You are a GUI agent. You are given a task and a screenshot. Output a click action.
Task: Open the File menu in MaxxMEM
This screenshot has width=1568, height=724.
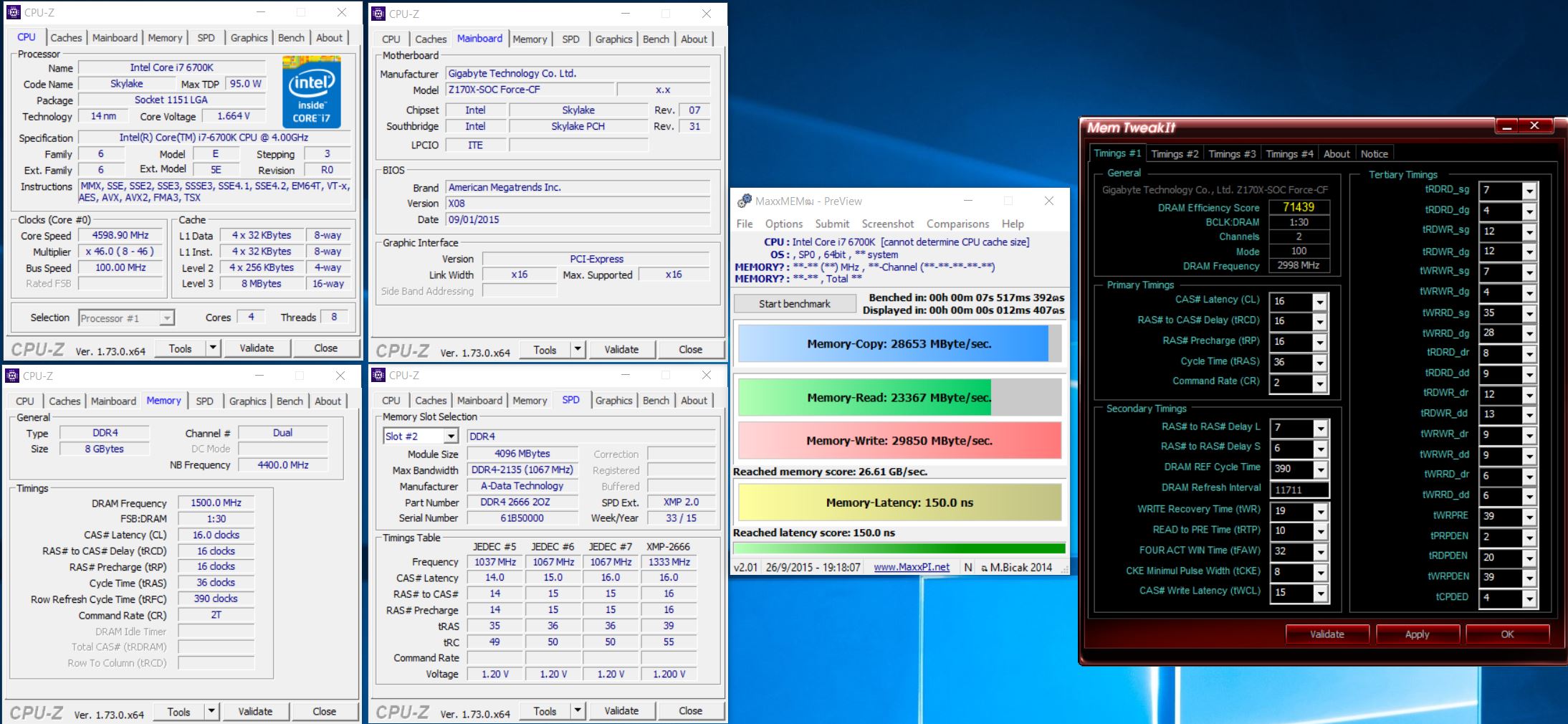point(745,224)
